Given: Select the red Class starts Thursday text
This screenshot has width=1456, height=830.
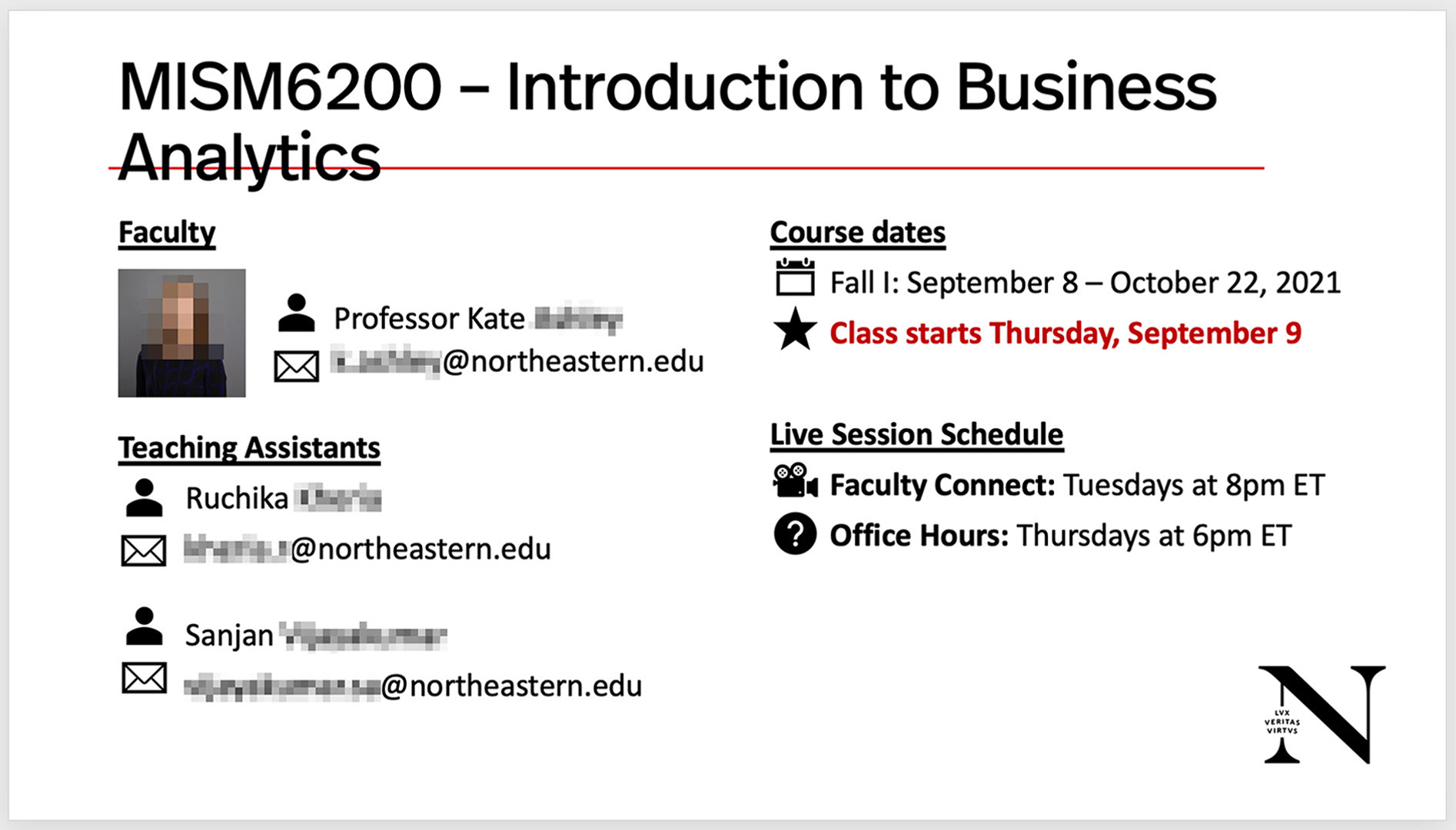Looking at the screenshot, I should (1065, 334).
